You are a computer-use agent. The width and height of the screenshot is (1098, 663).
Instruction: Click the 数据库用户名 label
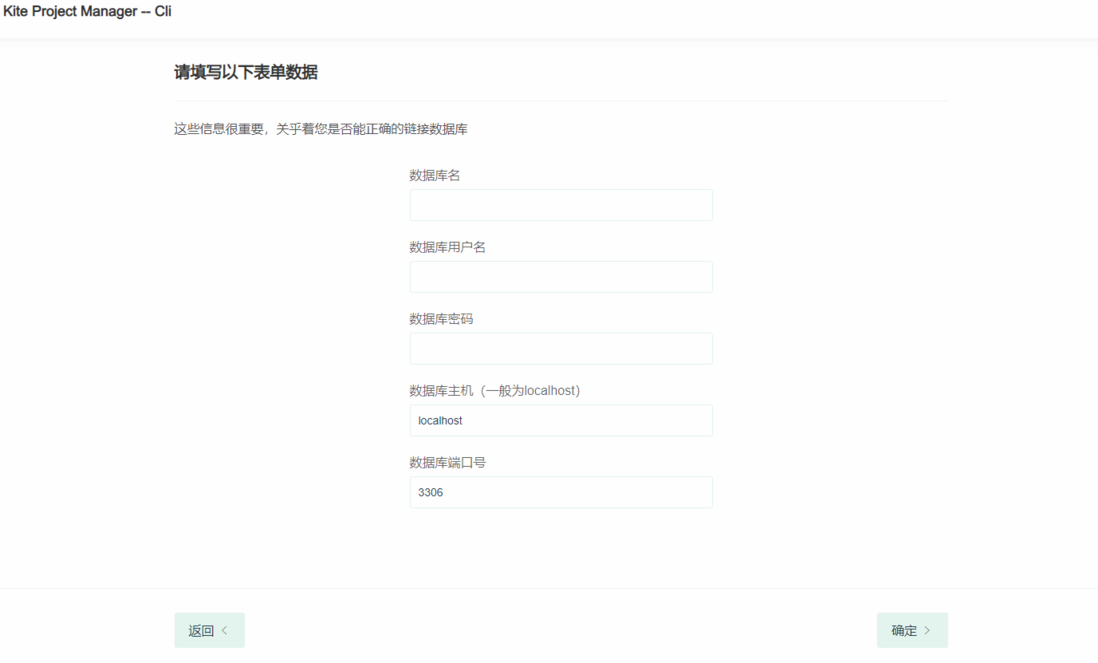click(x=447, y=247)
